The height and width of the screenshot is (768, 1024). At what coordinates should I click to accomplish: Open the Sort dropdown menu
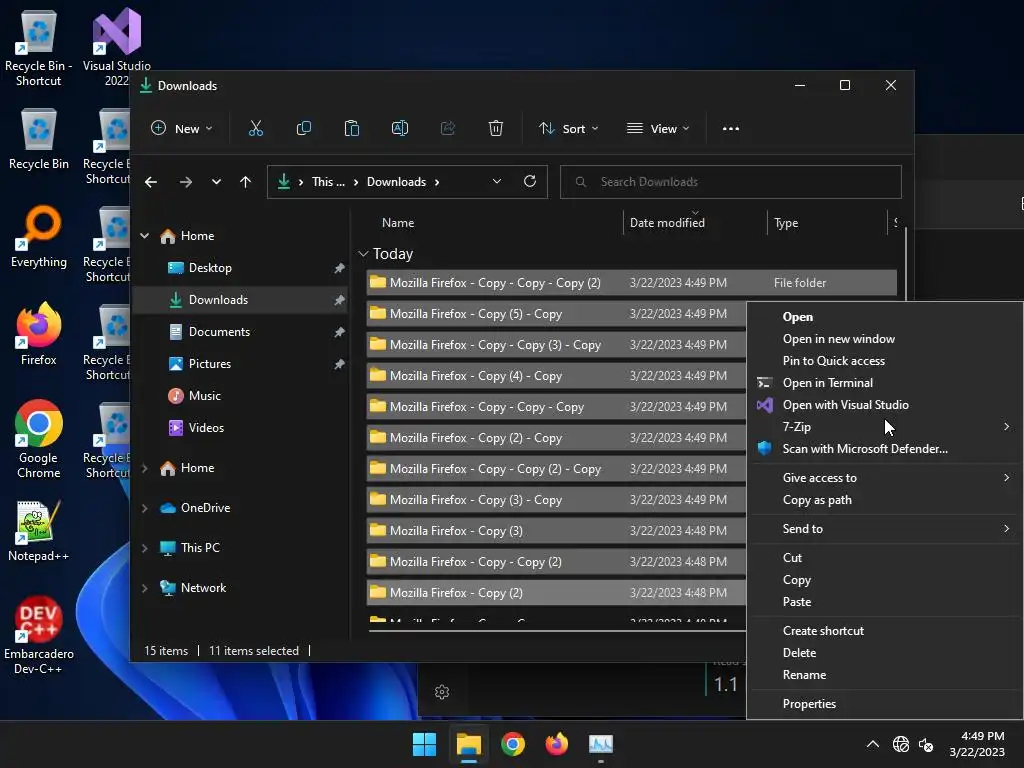(x=568, y=129)
